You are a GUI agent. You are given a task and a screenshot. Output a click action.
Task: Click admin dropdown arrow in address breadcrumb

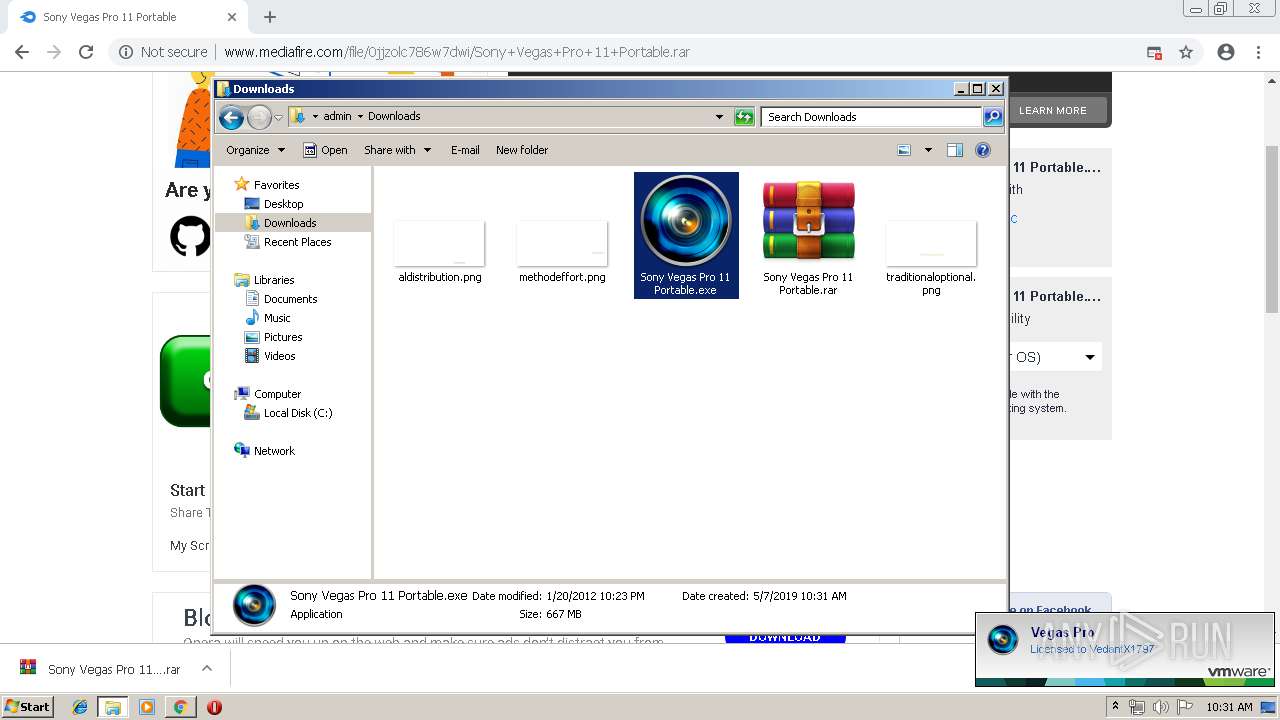[x=360, y=117]
